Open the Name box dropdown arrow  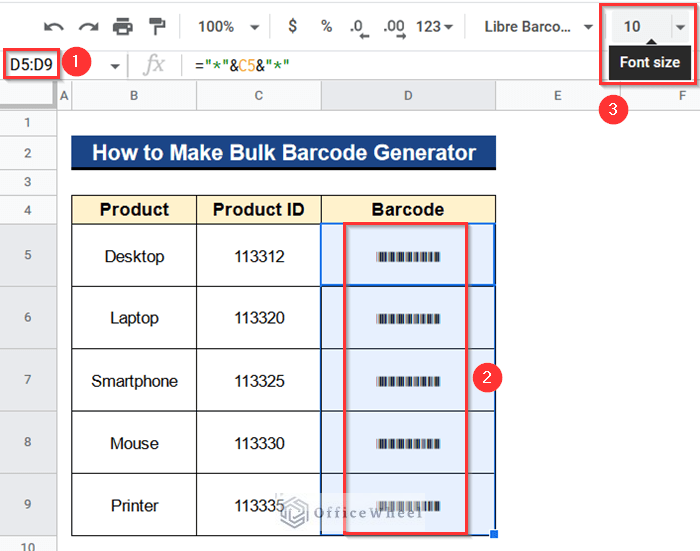click(115, 67)
